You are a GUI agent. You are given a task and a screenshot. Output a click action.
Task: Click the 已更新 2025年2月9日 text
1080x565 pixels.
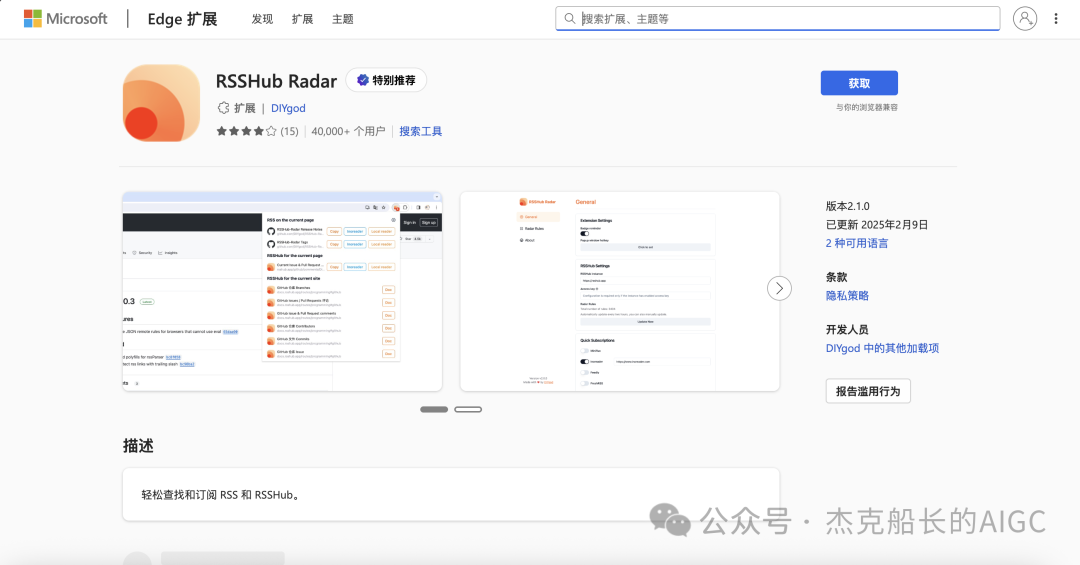[877, 225]
